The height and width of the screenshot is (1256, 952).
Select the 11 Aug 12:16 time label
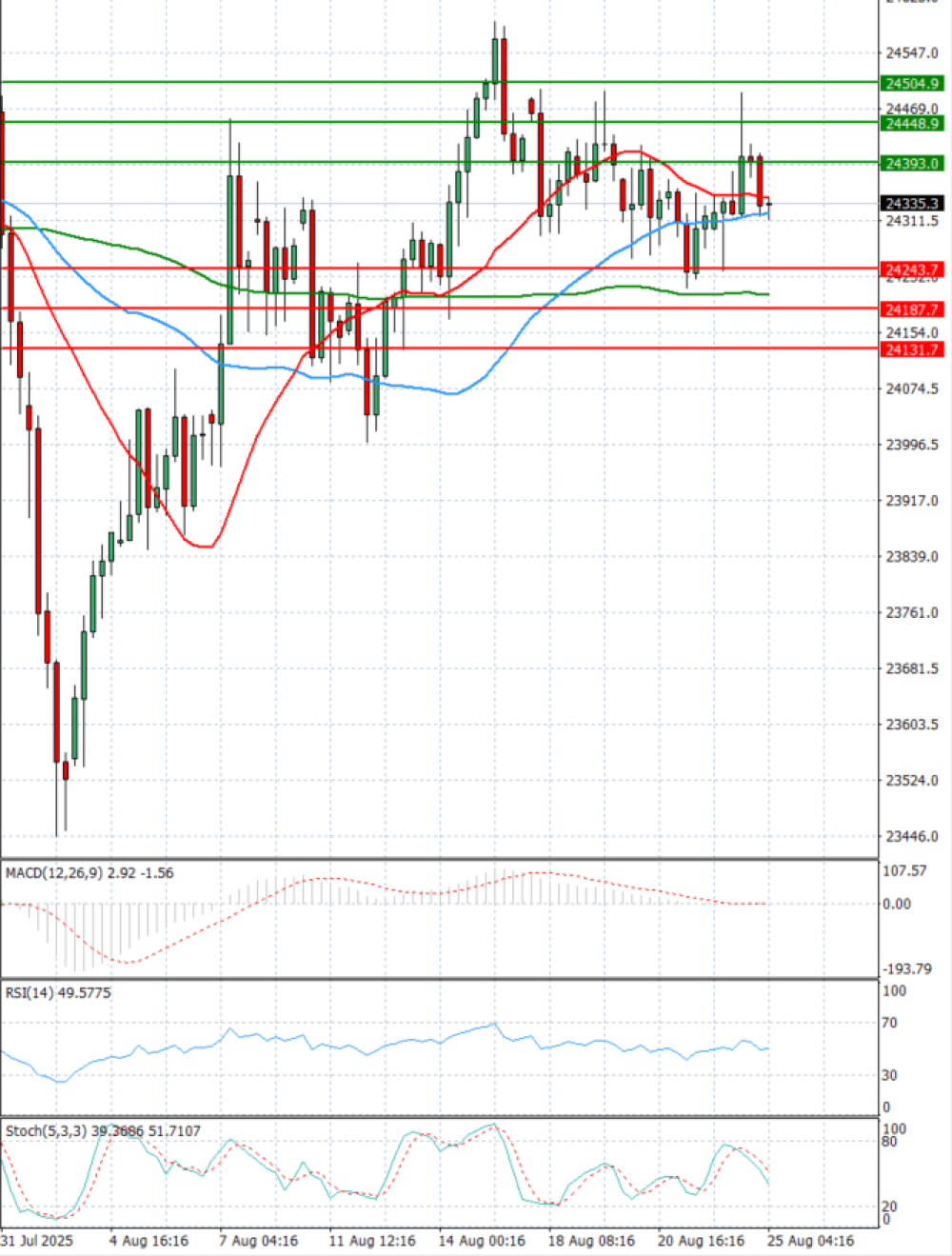click(372, 1241)
